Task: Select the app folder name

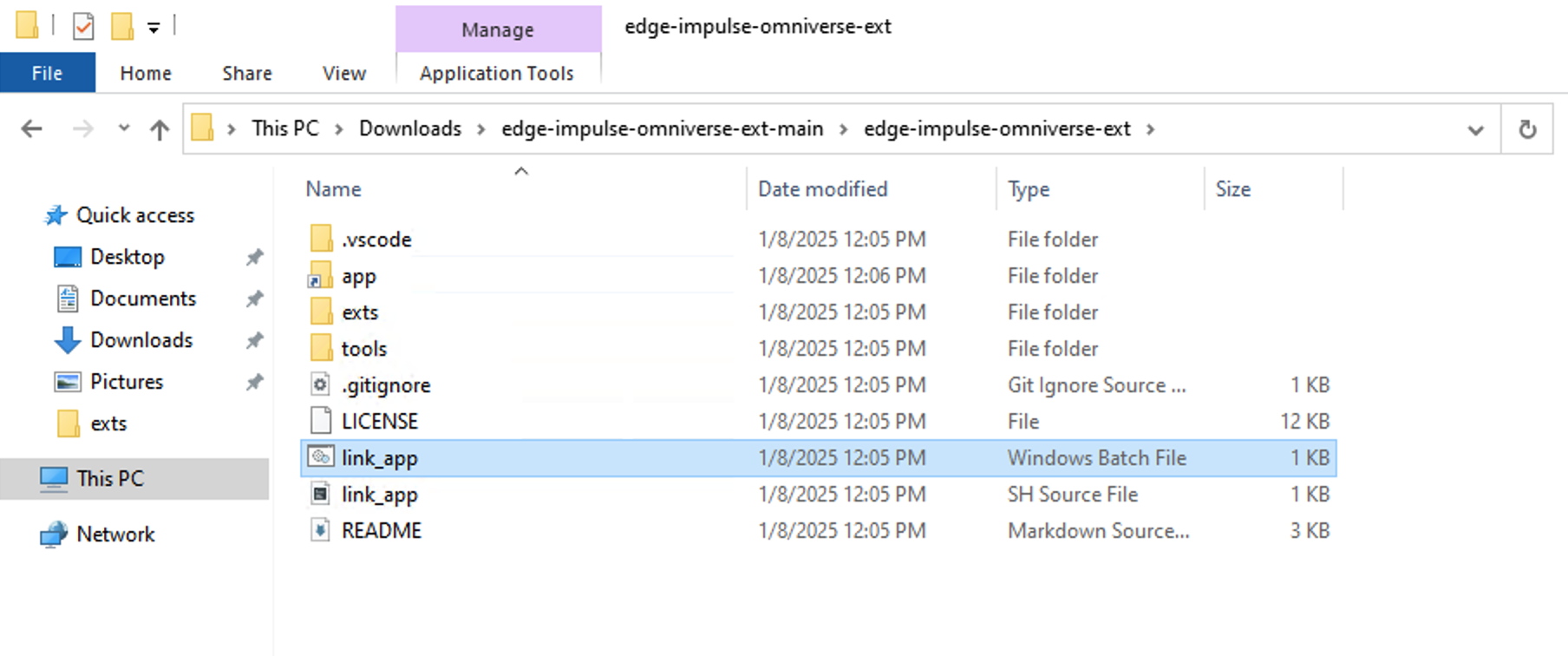Action: point(359,277)
